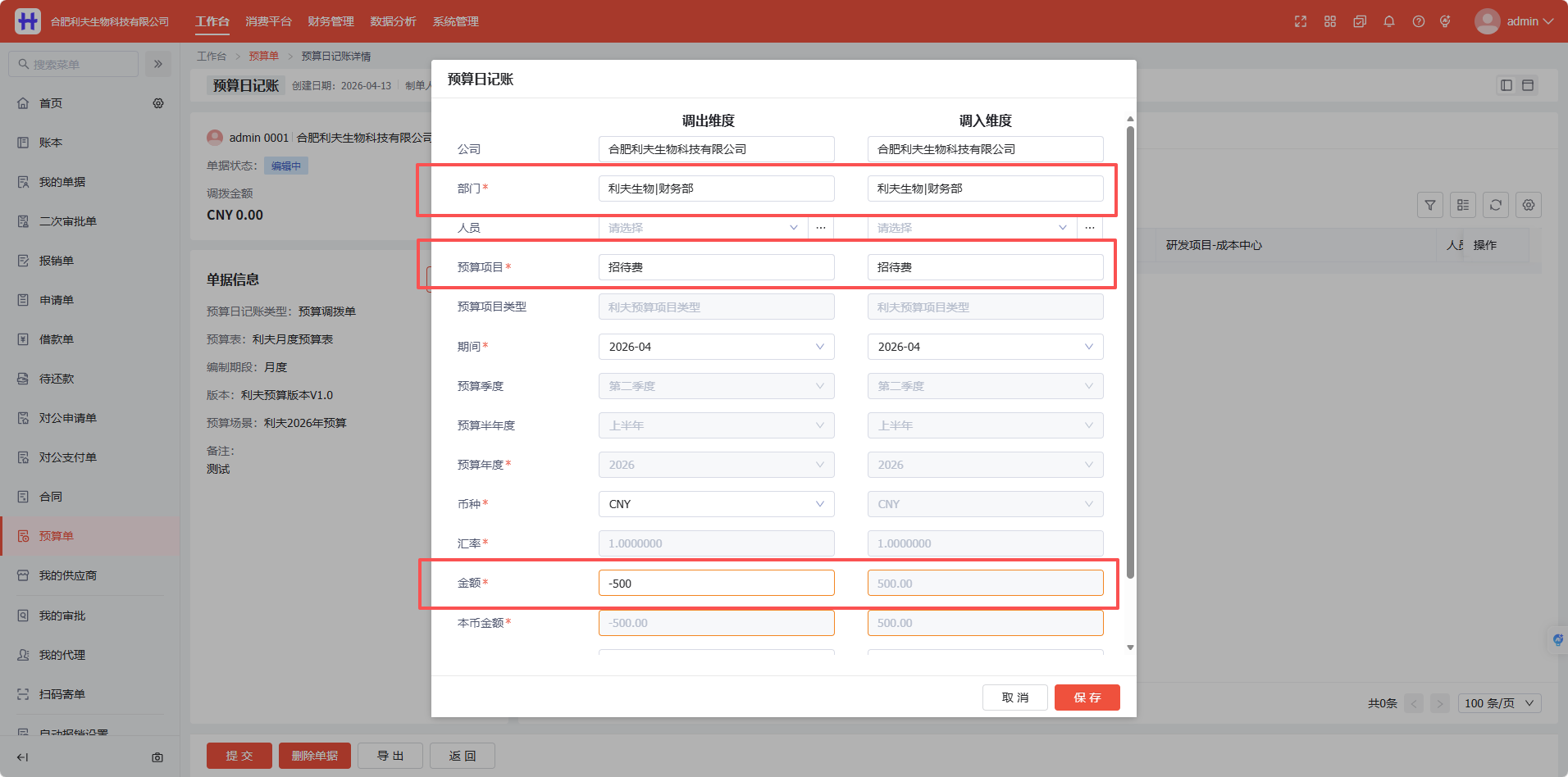The image size is (1568, 777).
Task: Open 报销单 in sidebar
Action: coord(57,261)
